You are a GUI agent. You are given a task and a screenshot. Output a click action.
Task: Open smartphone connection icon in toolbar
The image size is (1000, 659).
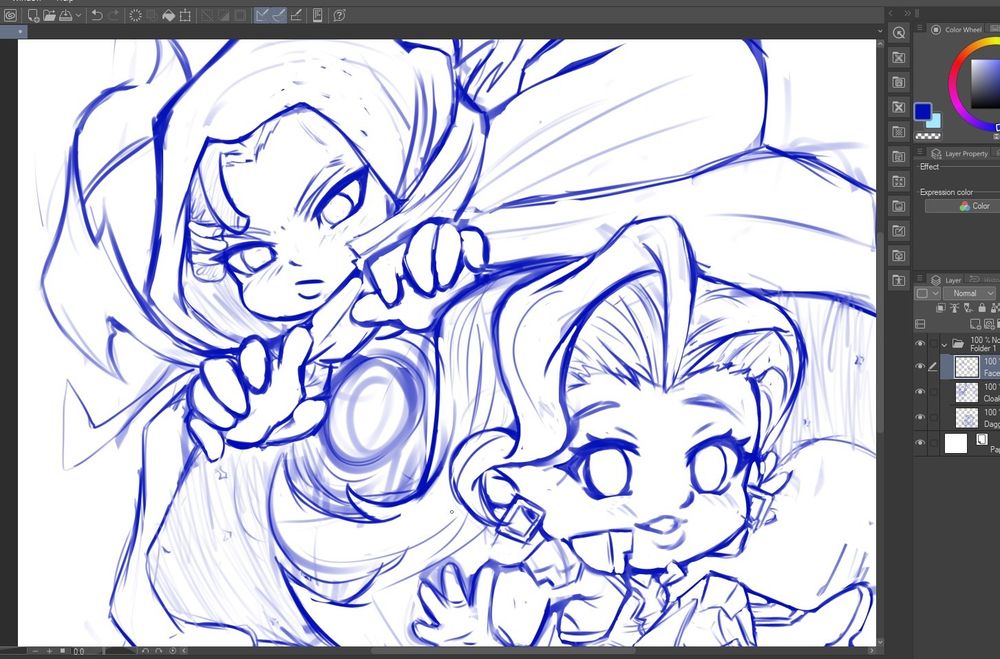(x=317, y=15)
